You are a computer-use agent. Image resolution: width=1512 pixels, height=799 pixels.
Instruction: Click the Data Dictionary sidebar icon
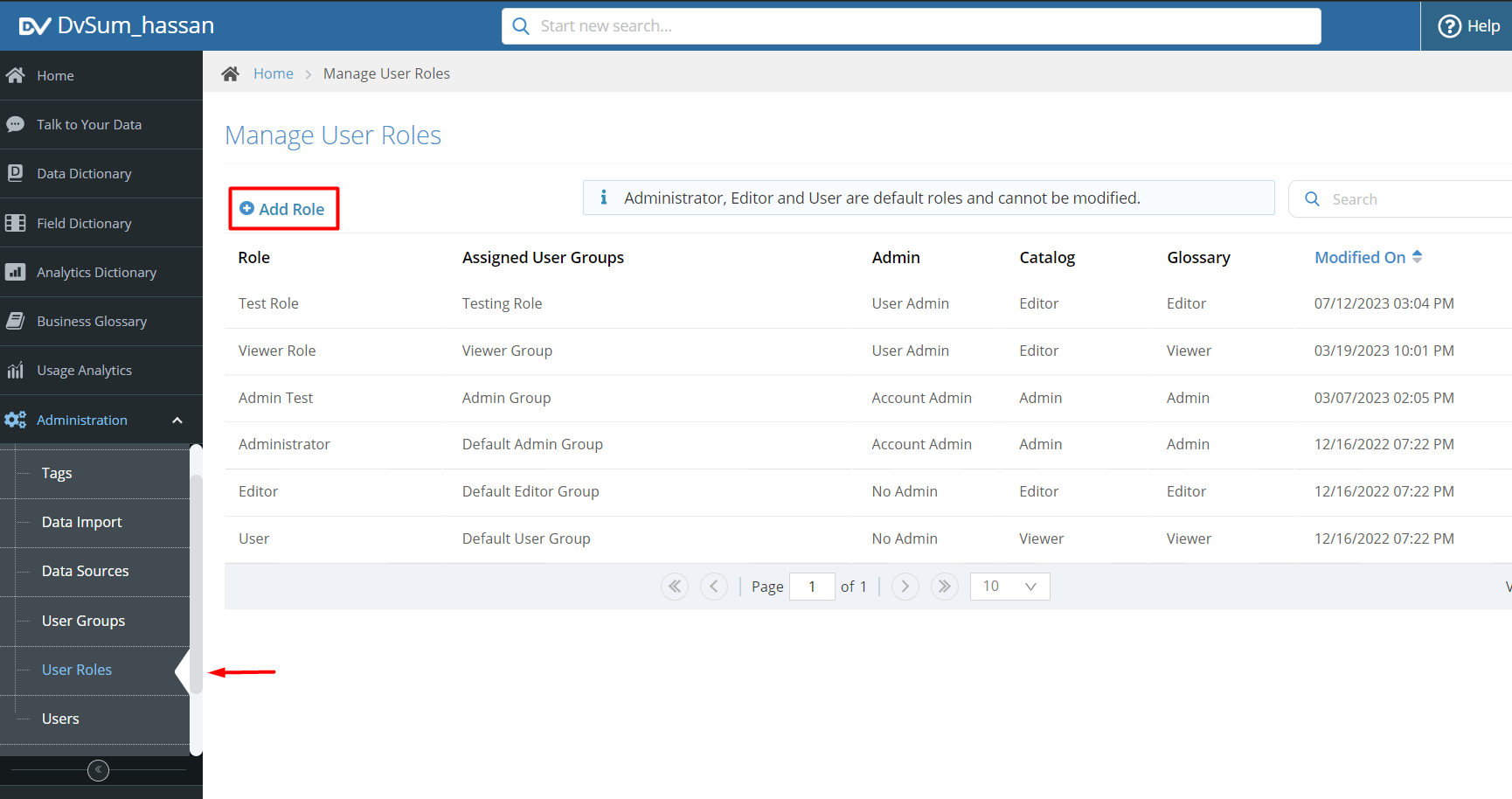click(15, 173)
